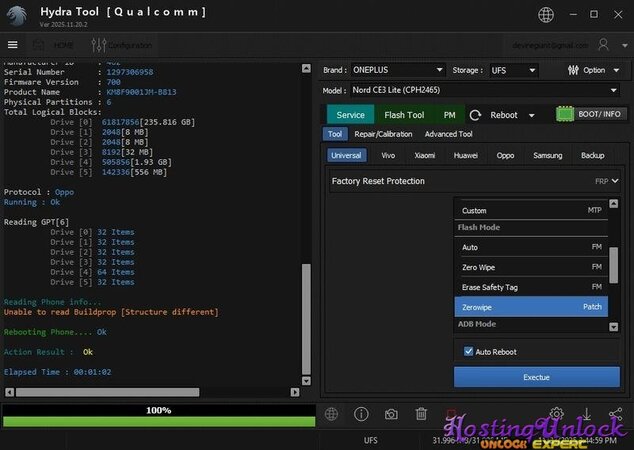Image resolution: width=634 pixels, height=450 pixels.
Task: Click the Execute button
Action: [x=536, y=378]
